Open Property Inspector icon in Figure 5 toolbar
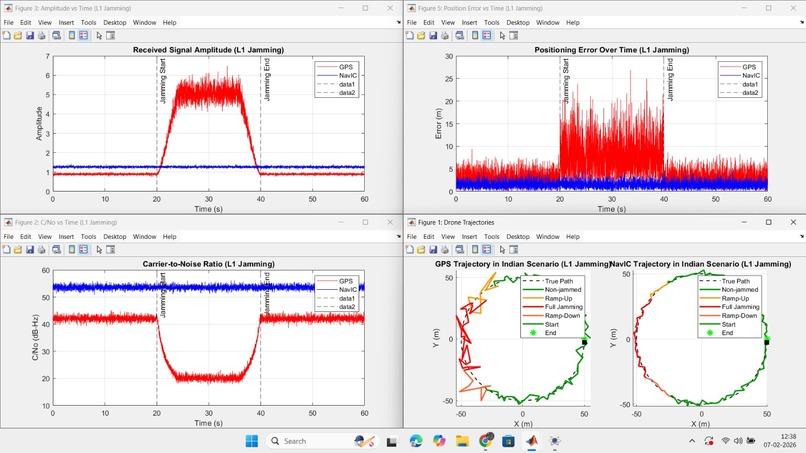Image resolution: width=806 pixels, height=453 pixels. pyautogui.click(x=514, y=35)
